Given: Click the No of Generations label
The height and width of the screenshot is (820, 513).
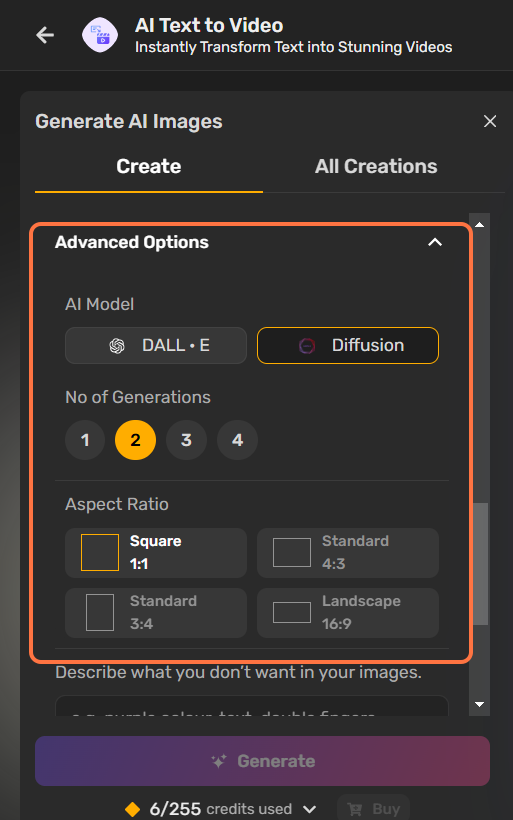Looking at the screenshot, I should click(138, 397).
